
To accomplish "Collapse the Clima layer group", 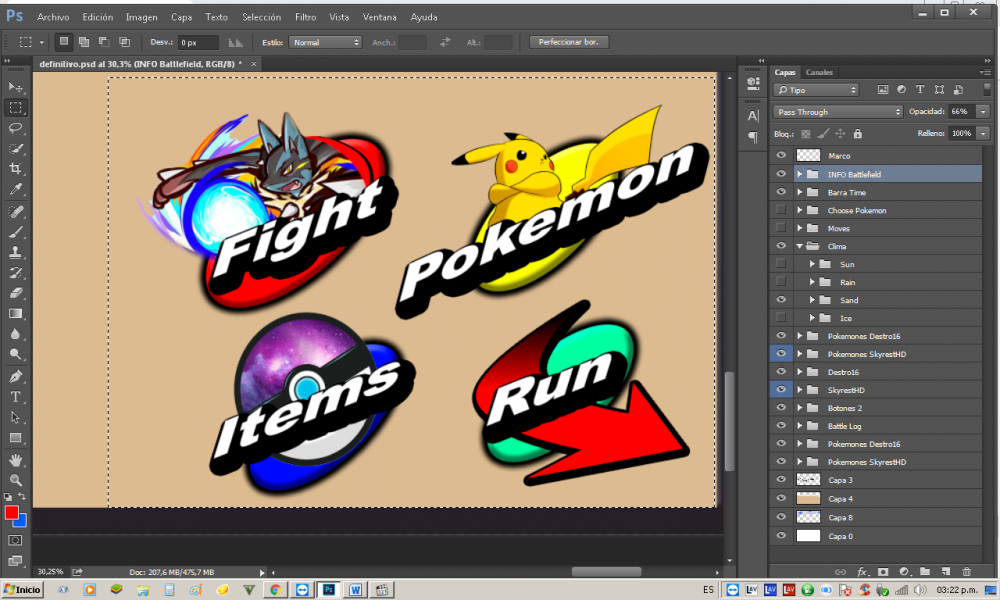I will click(x=799, y=246).
